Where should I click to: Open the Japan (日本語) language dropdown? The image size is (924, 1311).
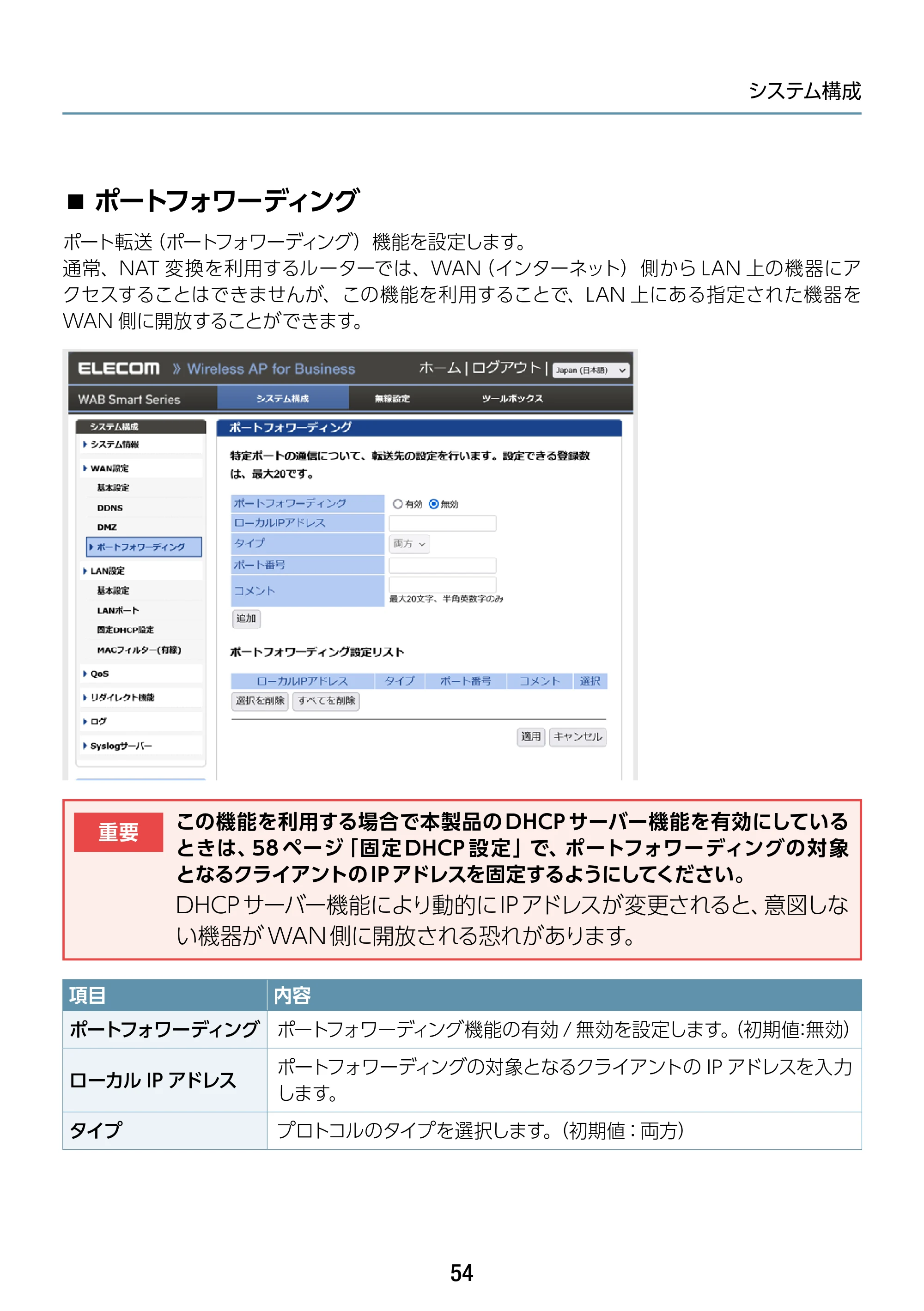click(x=591, y=370)
